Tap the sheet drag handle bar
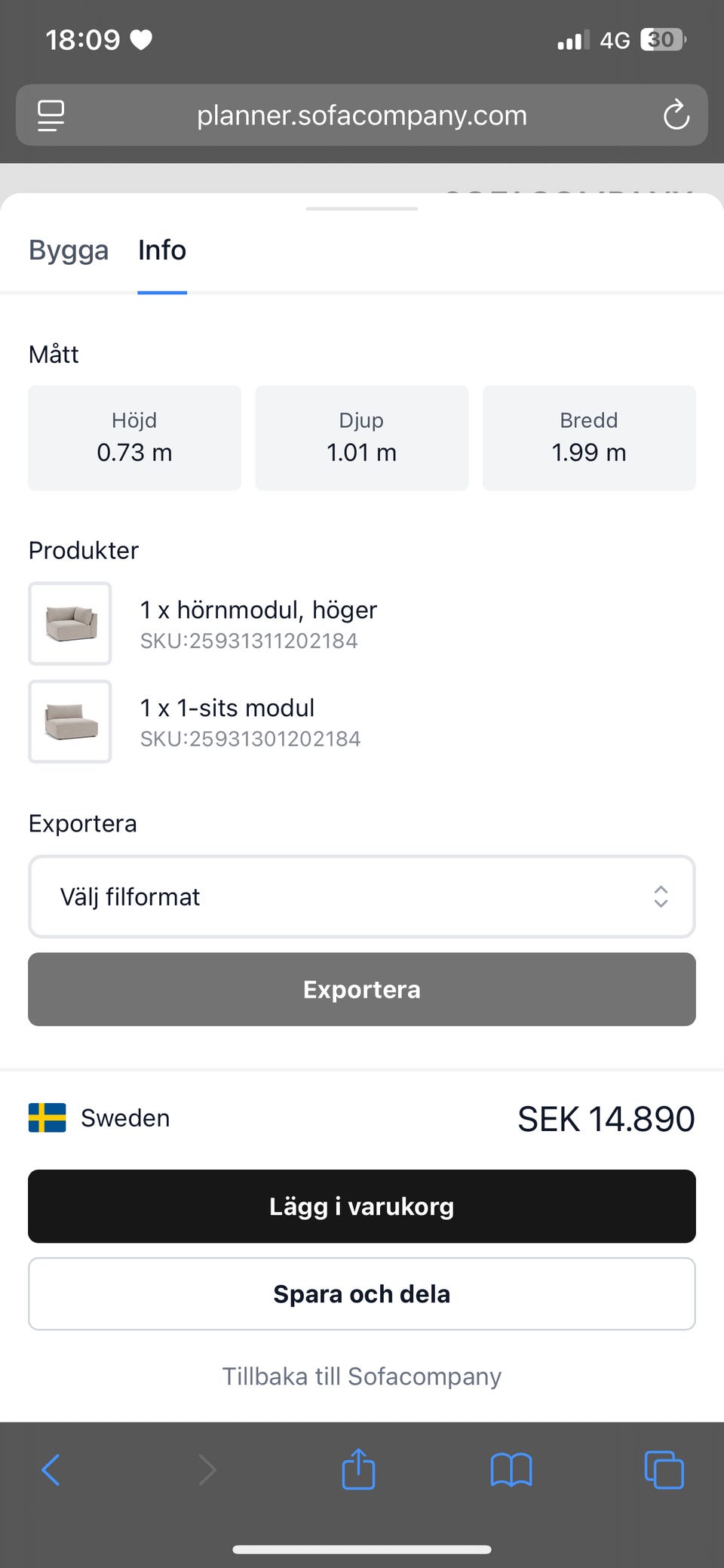724x1568 pixels. tap(362, 208)
